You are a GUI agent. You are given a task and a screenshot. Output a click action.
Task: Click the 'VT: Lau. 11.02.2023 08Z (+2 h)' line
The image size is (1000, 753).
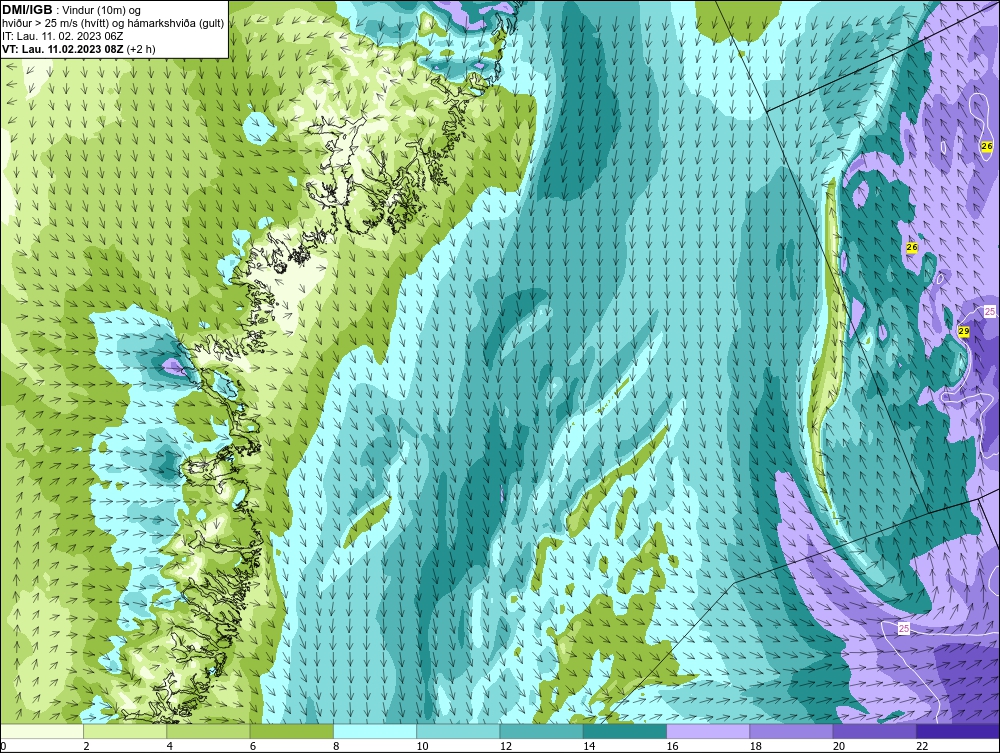tap(79, 48)
